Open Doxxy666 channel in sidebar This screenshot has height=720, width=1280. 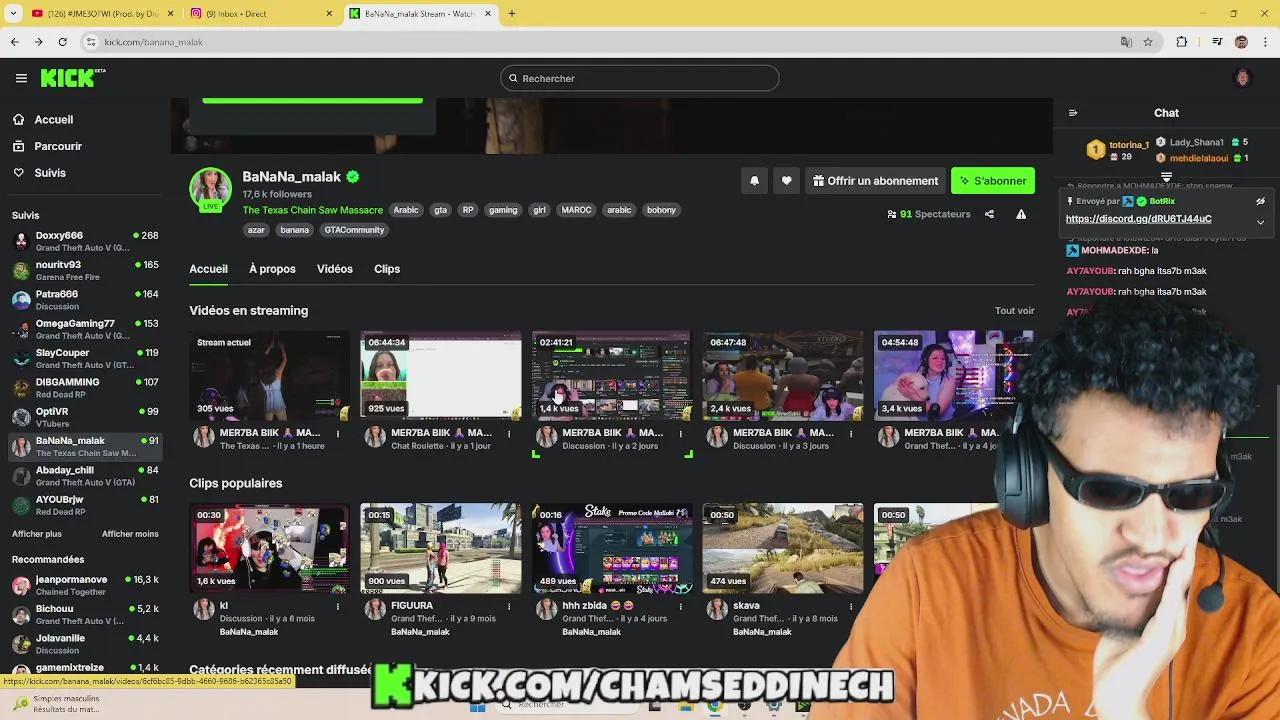(85, 241)
